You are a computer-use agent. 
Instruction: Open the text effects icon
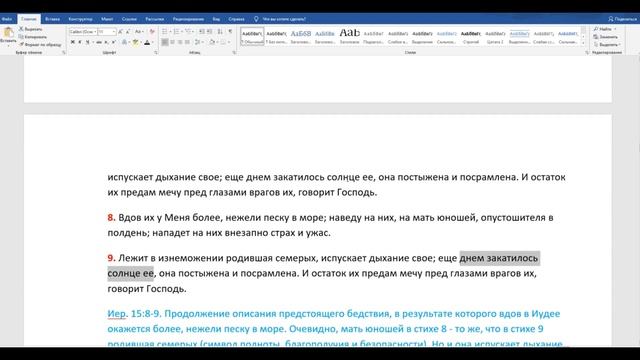(x=124, y=42)
